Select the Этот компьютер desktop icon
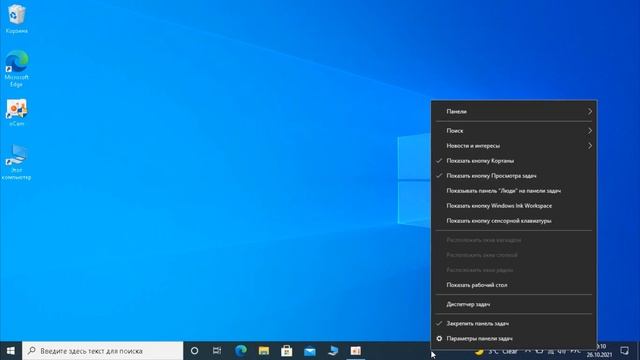Viewport: 640px width, 360px height. click(16, 162)
